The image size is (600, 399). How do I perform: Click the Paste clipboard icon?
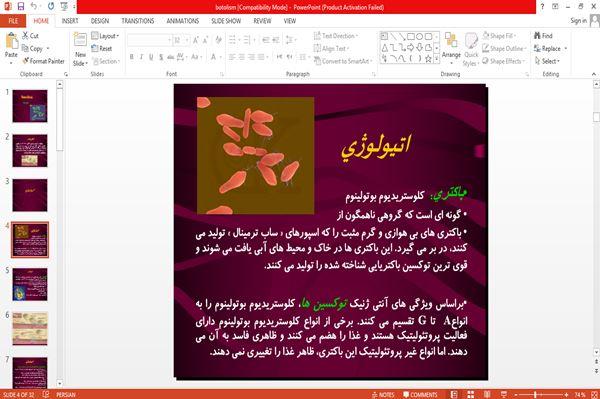[x=11, y=40]
